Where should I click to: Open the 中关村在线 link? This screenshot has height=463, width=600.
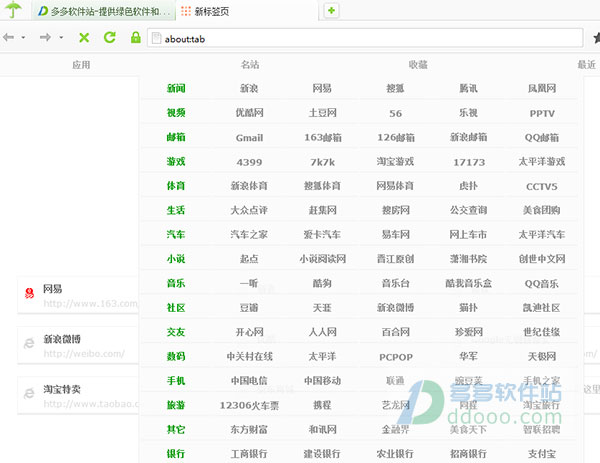[x=249, y=357]
